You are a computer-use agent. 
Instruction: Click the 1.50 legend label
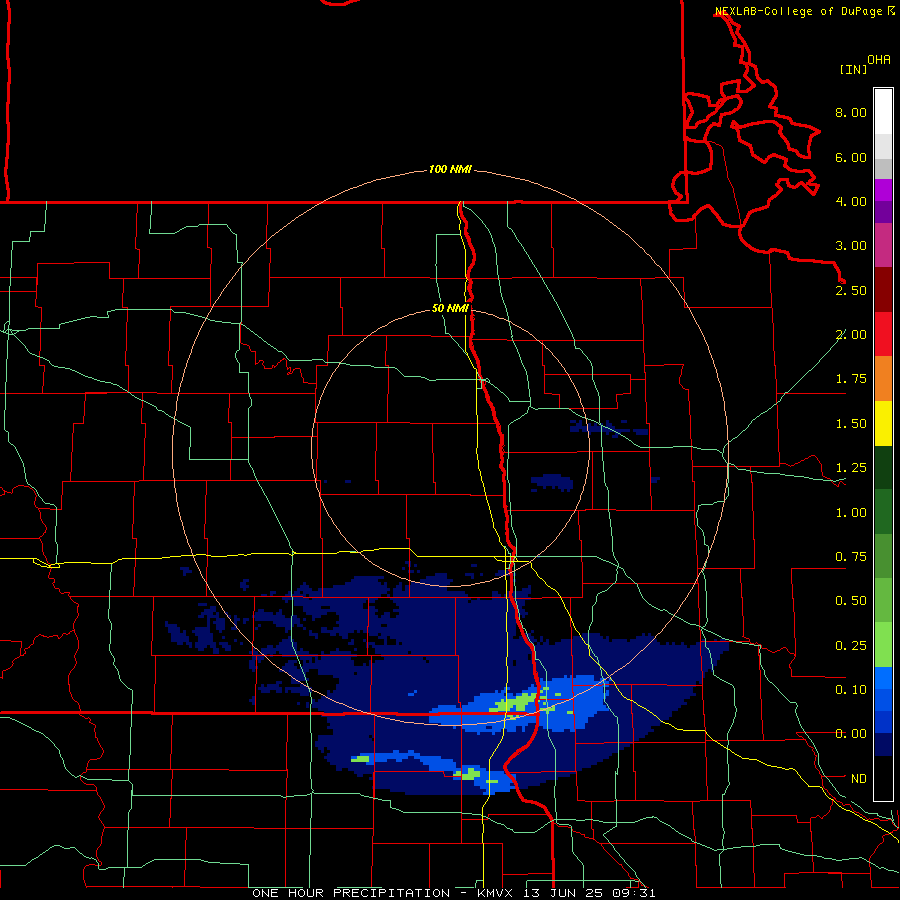851,424
